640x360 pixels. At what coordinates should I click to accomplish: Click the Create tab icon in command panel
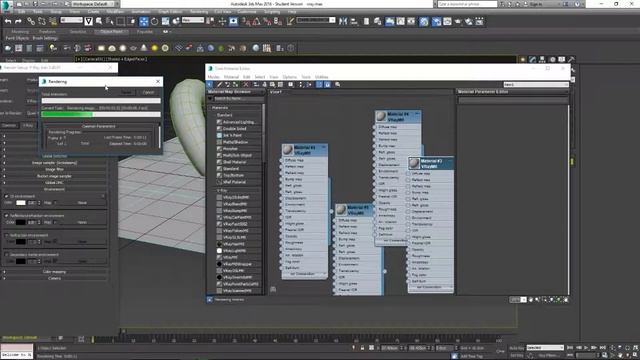point(523,60)
